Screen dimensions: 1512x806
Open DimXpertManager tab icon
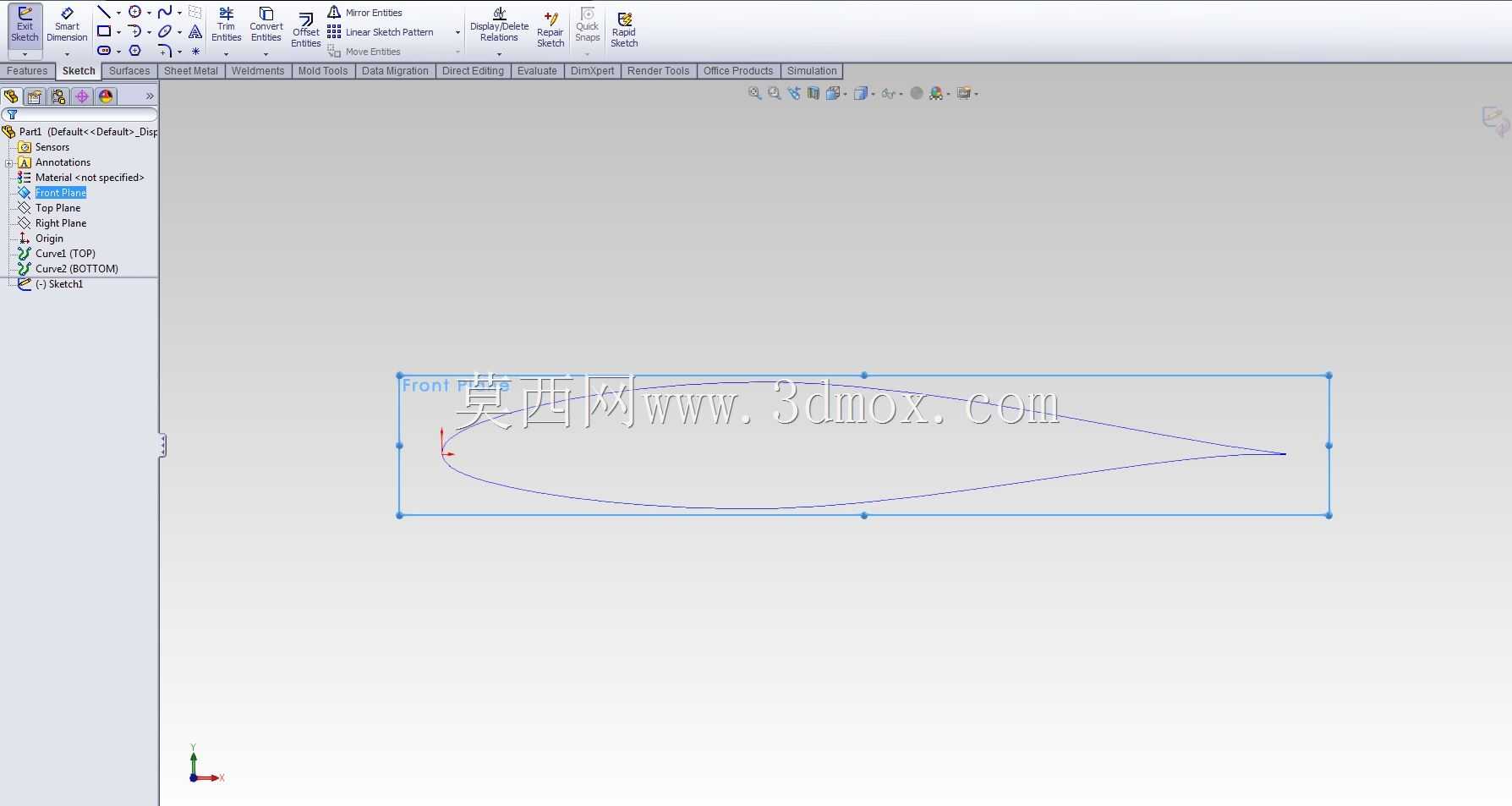point(82,96)
